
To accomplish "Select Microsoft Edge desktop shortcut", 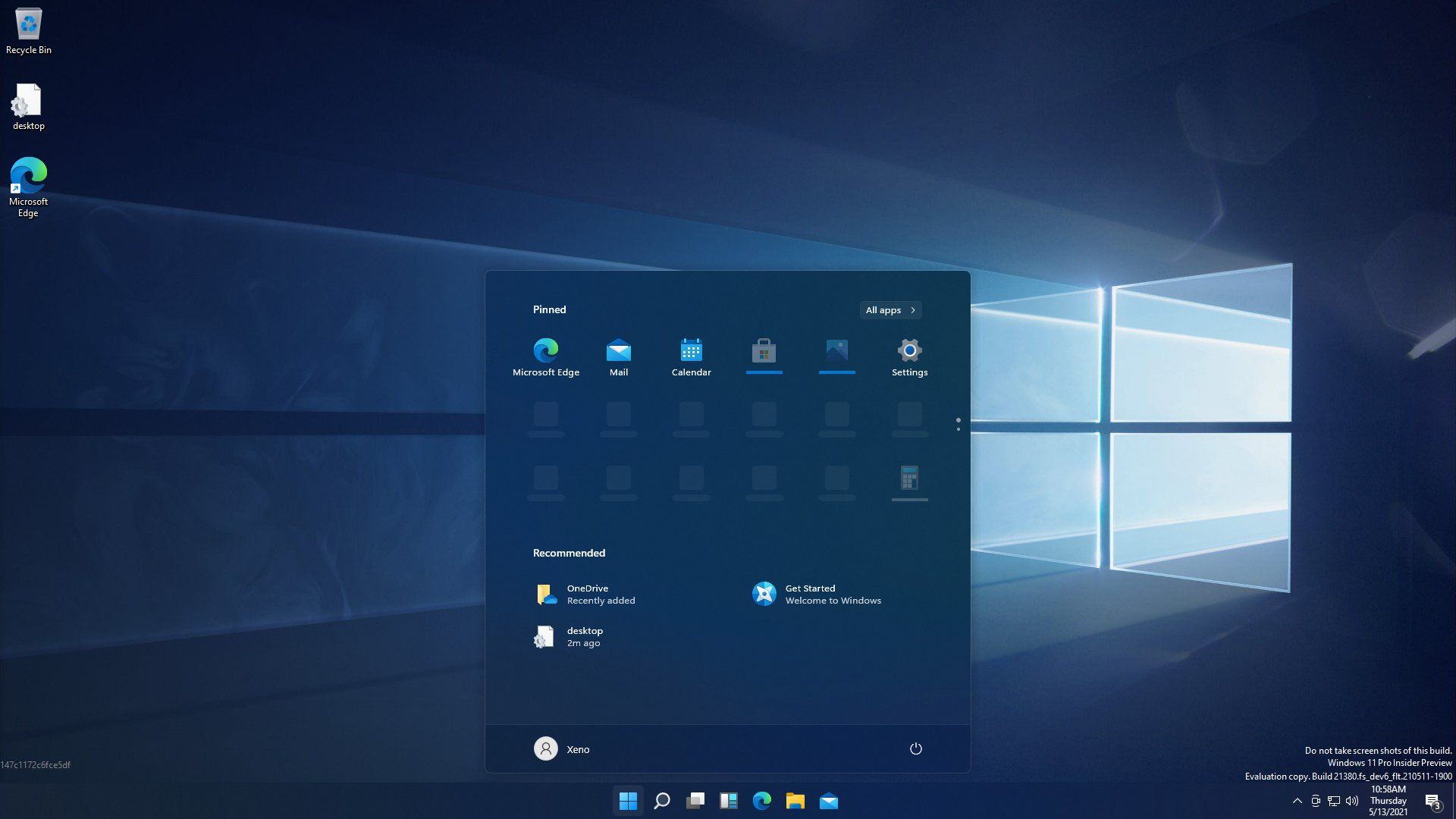I will pyautogui.click(x=28, y=187).
